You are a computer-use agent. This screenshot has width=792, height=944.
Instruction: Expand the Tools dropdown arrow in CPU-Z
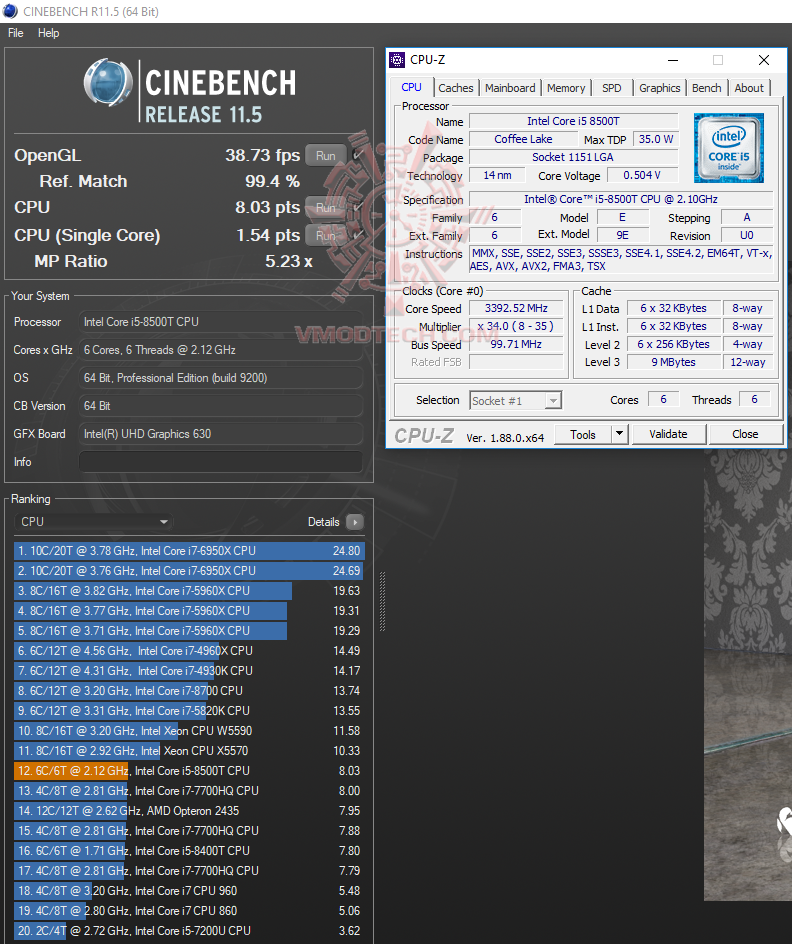coord(619,434)
